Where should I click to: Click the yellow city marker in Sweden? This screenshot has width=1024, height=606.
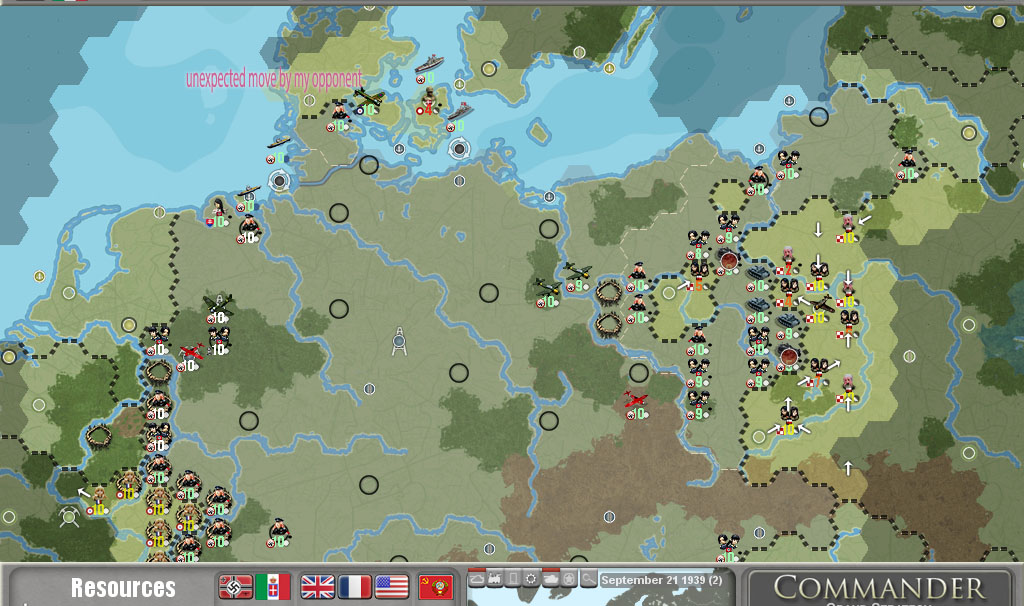pos(489,69)
